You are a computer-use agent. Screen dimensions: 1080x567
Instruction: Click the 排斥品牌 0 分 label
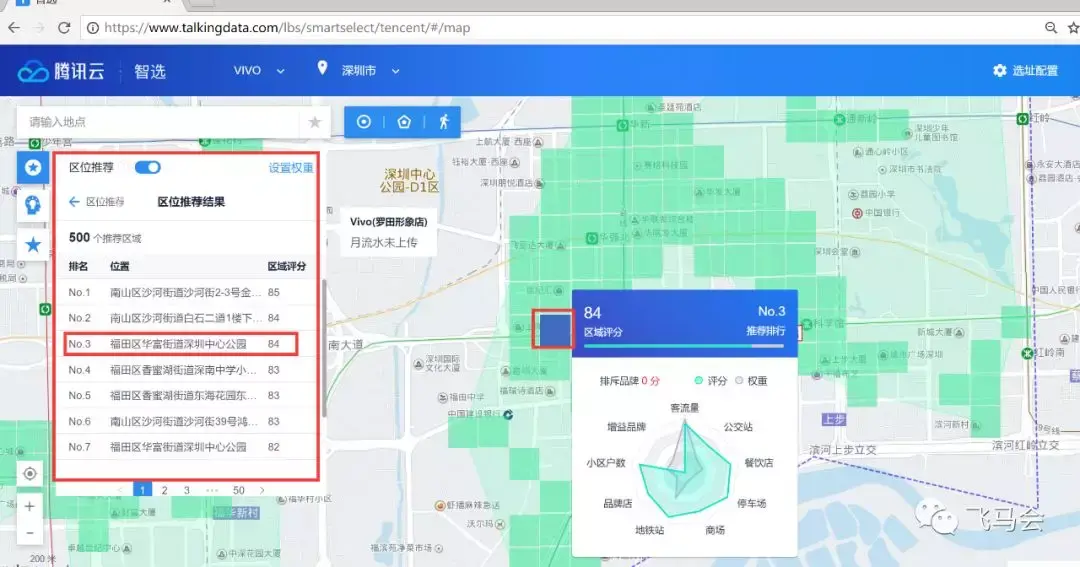(630, 380)
